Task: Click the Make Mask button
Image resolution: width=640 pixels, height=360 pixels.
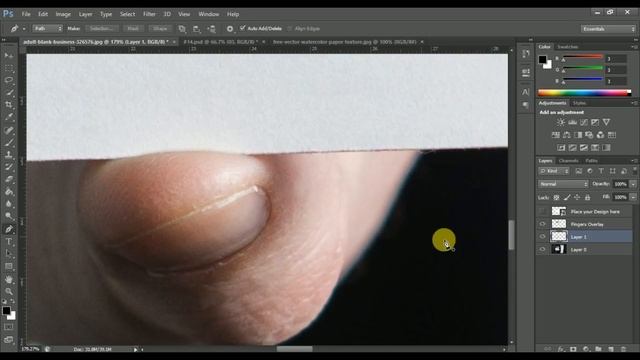Action: (133, 29)
